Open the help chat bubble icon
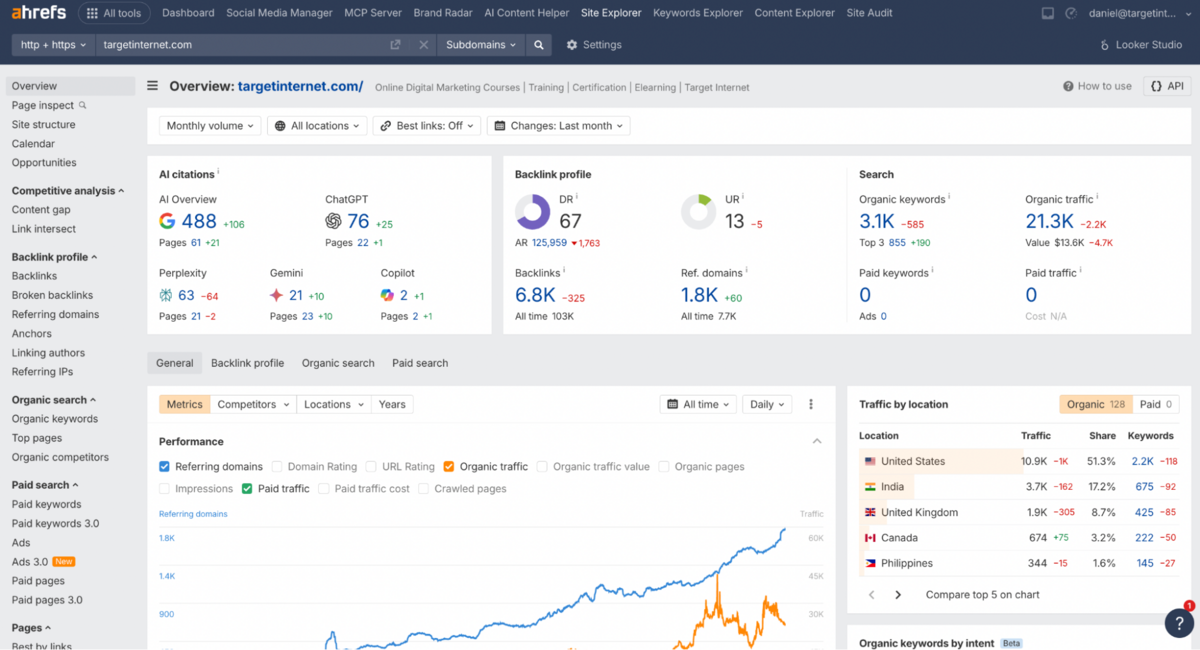 click(x=1179, y=622)
